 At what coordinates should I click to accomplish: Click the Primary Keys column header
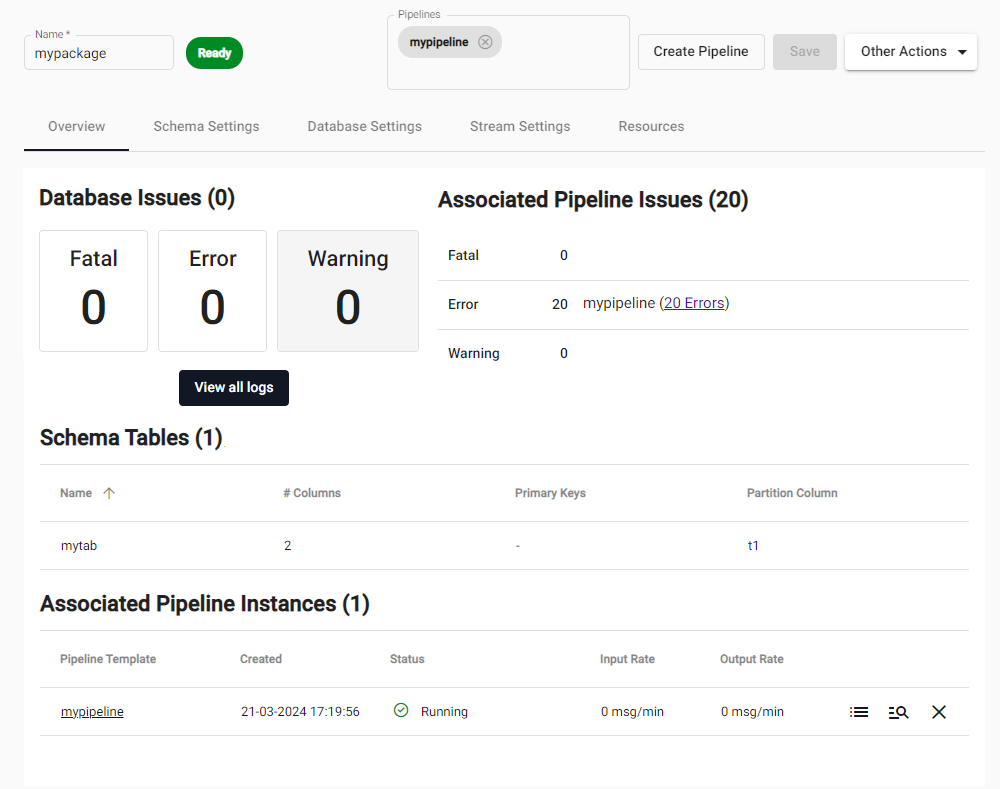(550, 493)
